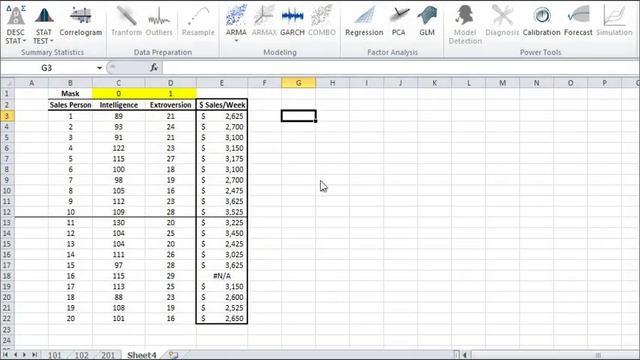
Task: Open the PCA factor analysis tool
Action: 398,21
